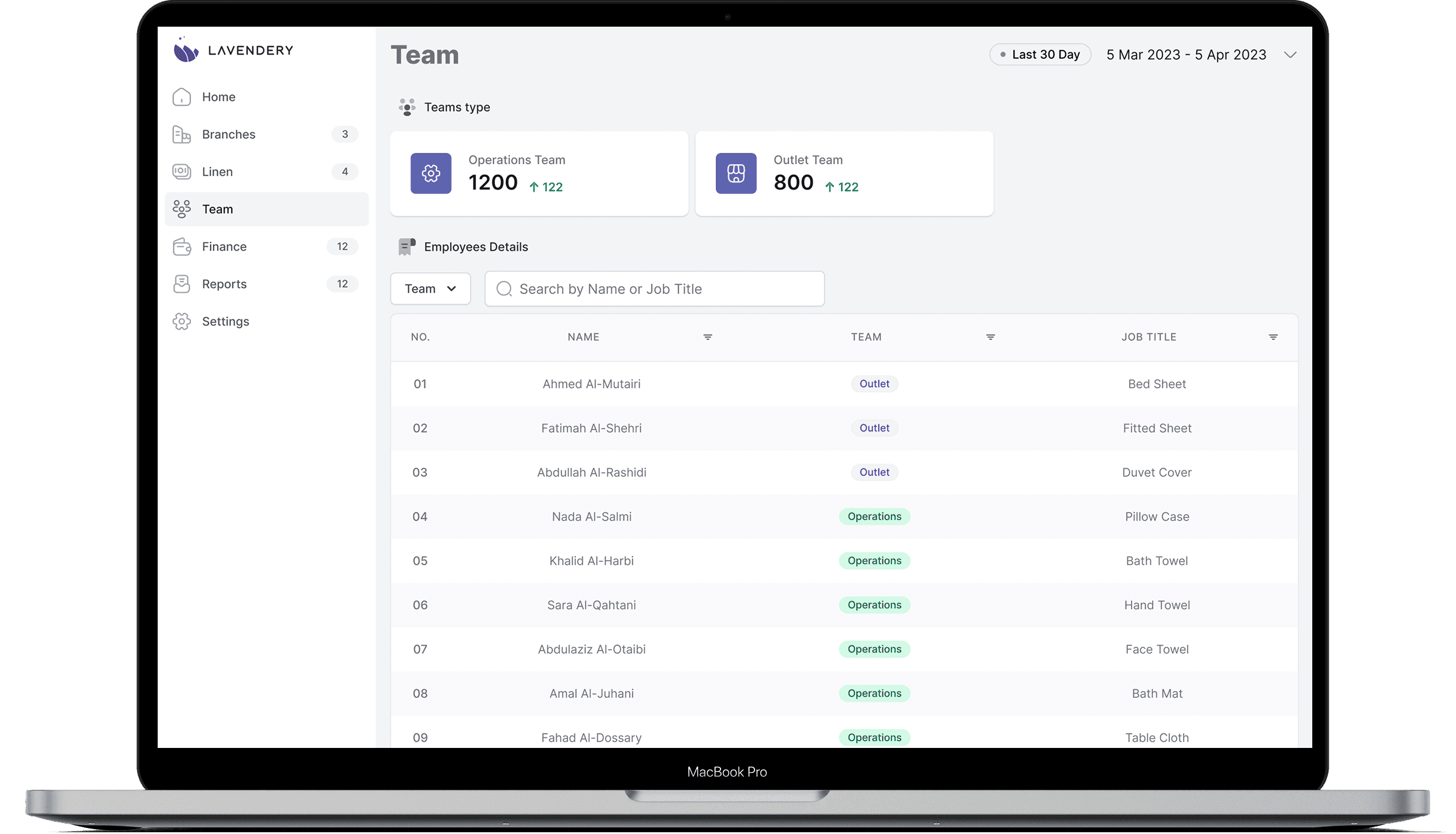Click the Name column filter icon

coord(707,337)
